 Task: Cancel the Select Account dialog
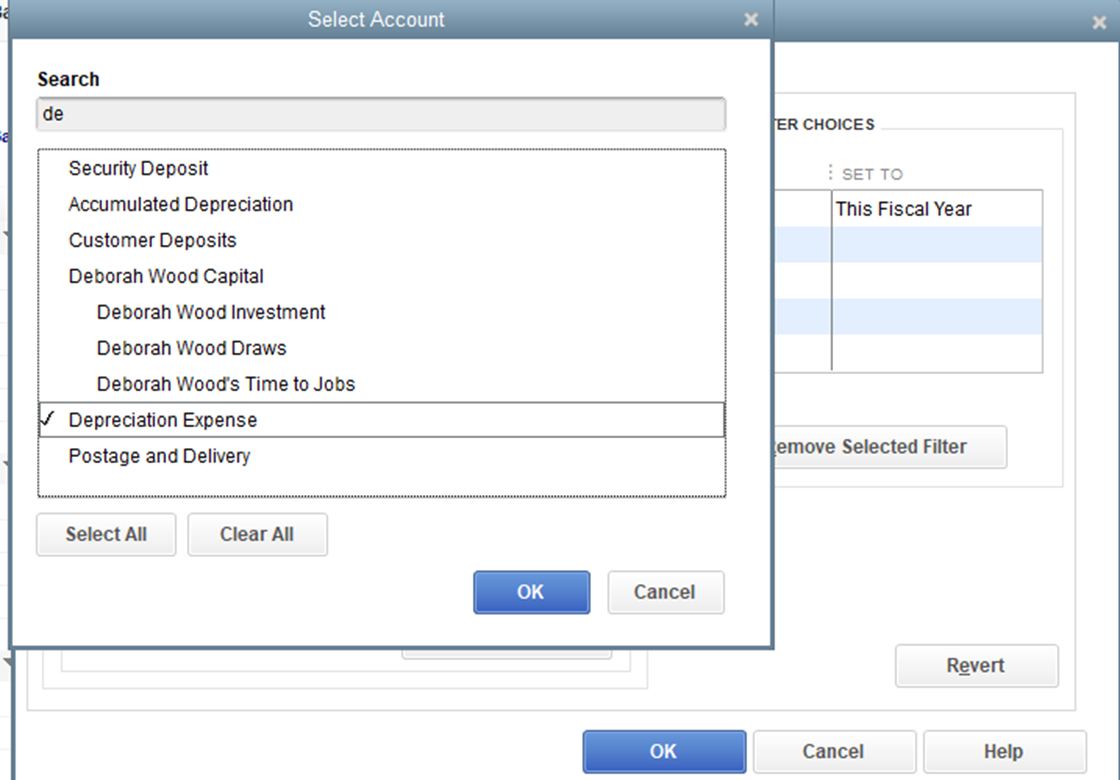[665, 592]
